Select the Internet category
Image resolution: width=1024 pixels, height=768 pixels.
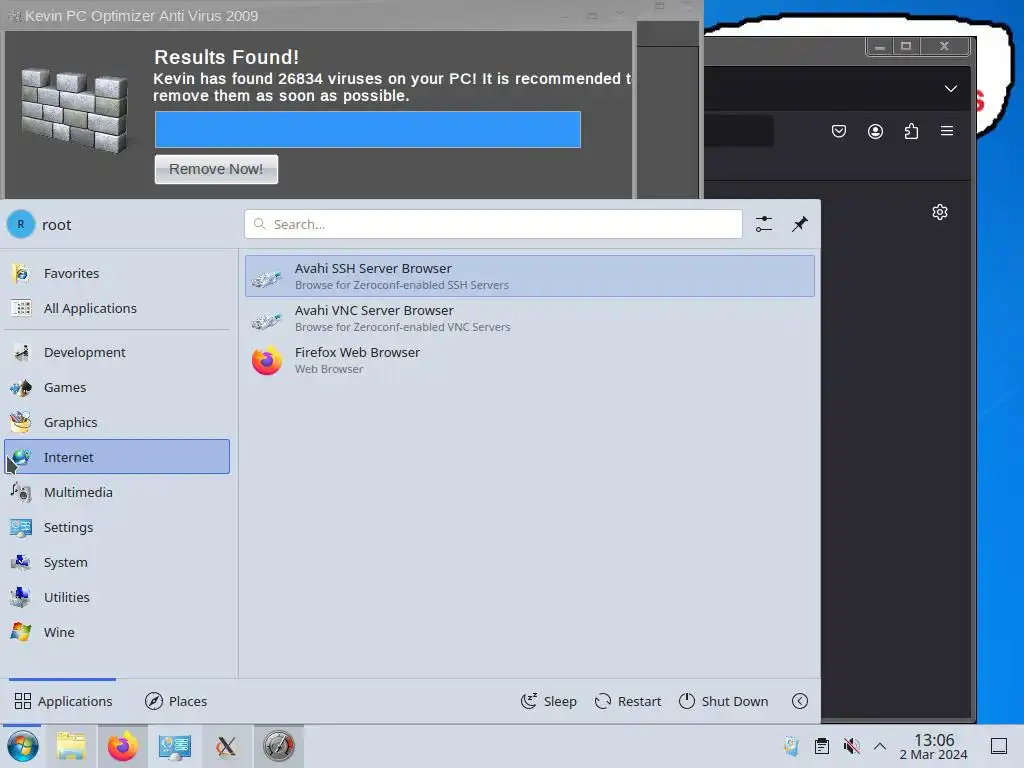(x=117, y=456)
